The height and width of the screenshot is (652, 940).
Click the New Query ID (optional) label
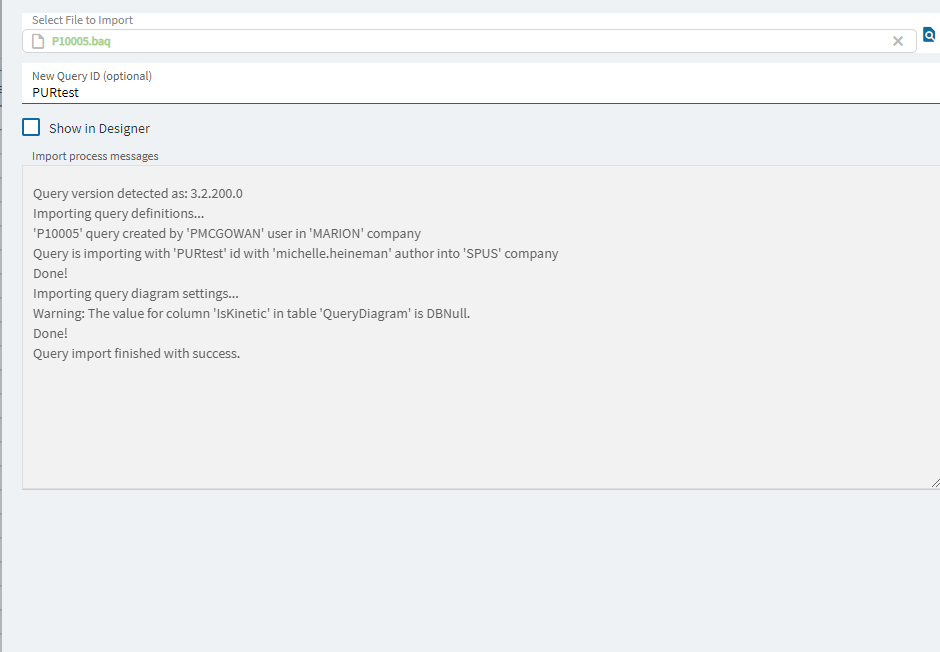click(x=92, y=76)
